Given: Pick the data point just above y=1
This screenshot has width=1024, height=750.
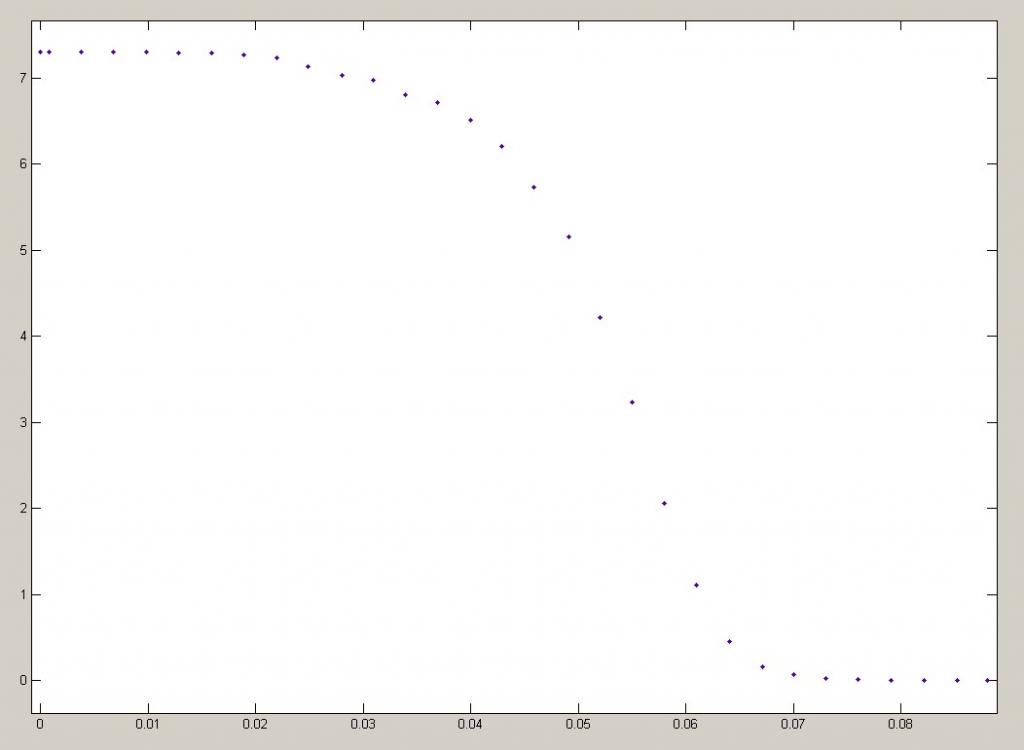Looking at the screenshot, I should 696,585.
